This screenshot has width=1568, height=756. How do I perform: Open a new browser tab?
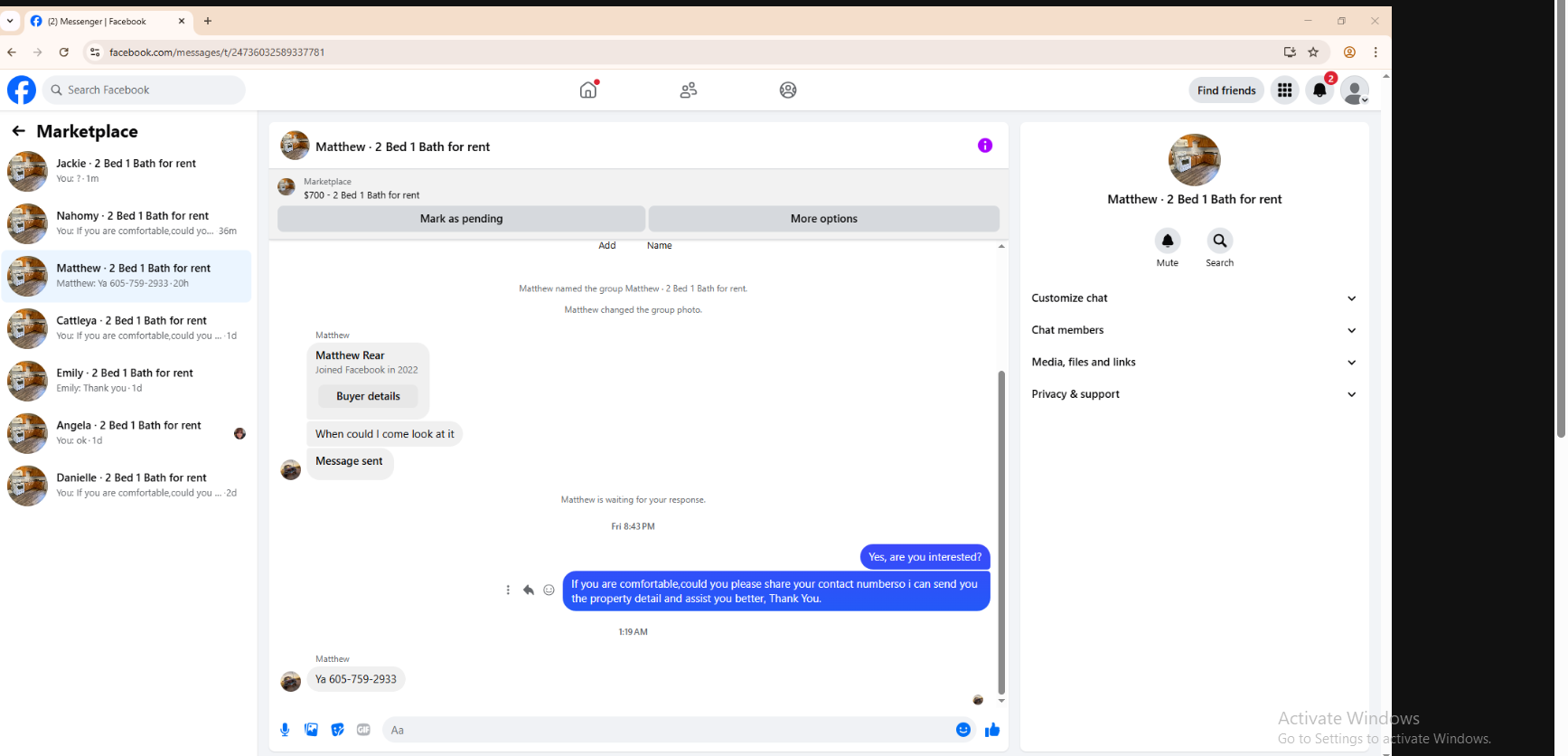pyautogui.click(x=208, y=21)
